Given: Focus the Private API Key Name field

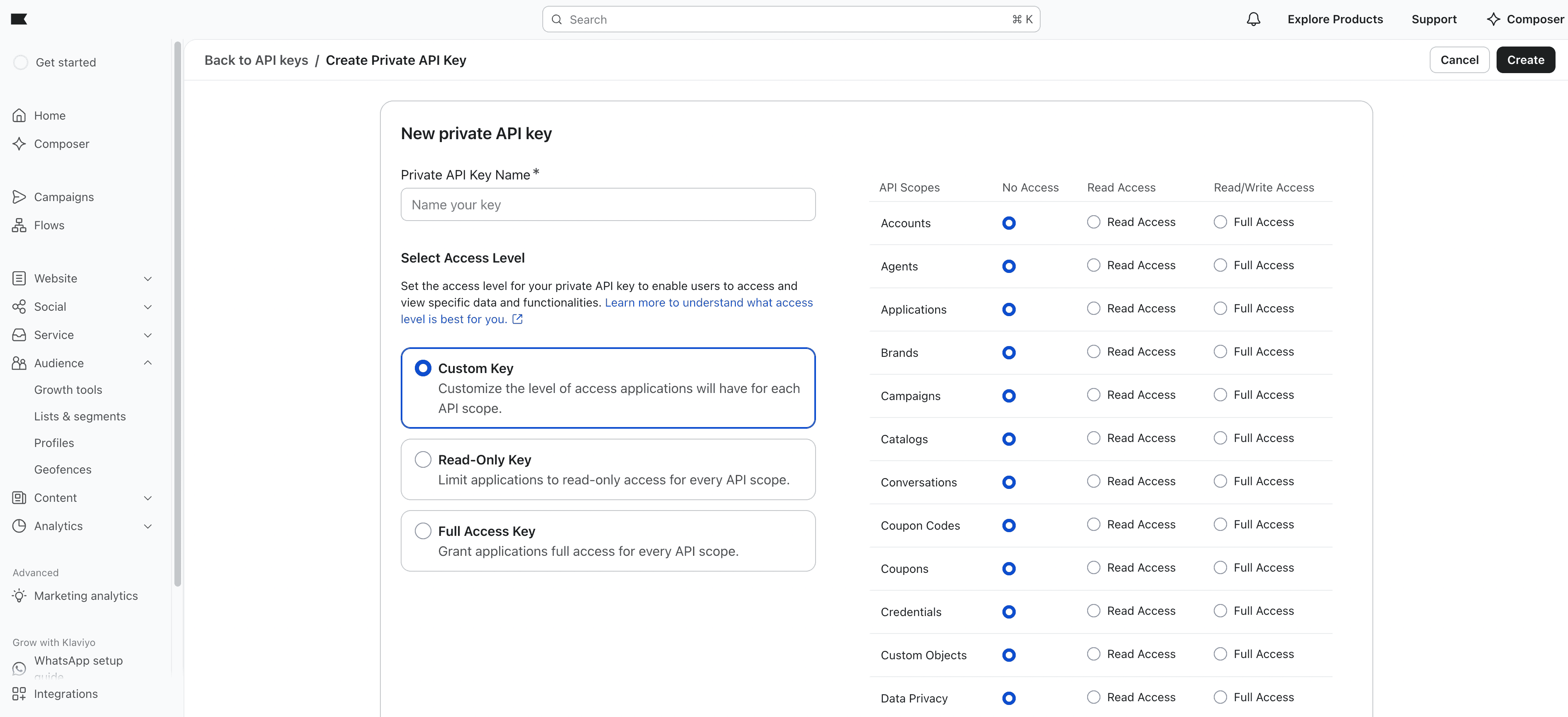Looking at the screenshot, I should point(608,205).
